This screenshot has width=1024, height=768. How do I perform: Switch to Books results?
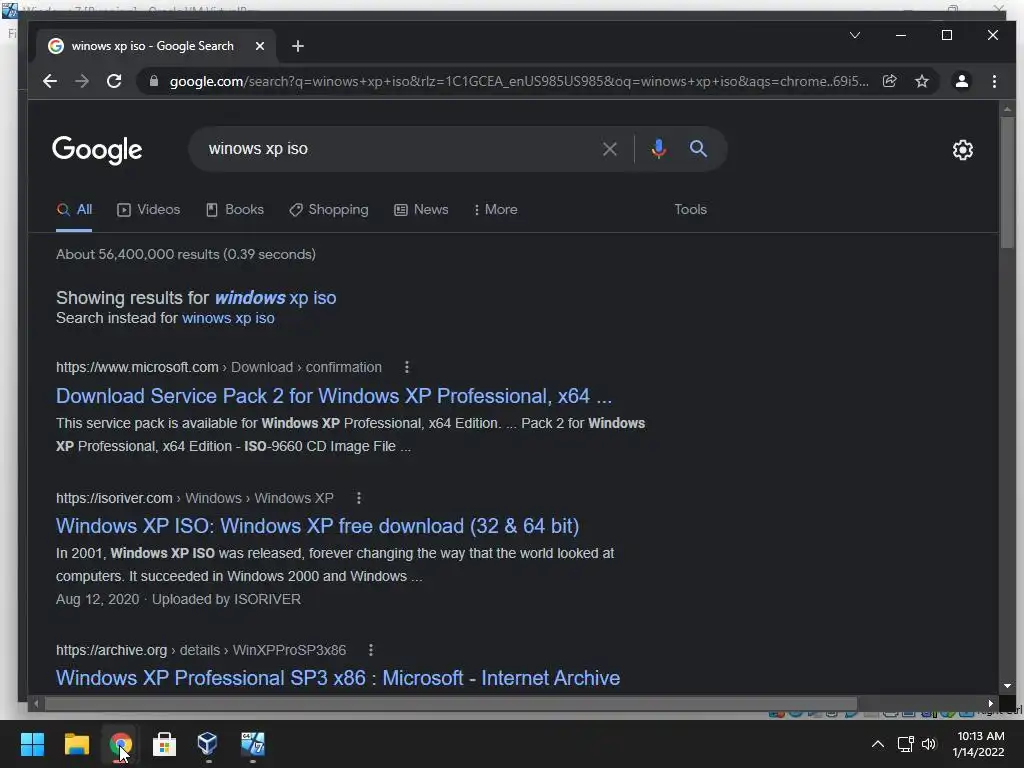[x=235, y=210]
